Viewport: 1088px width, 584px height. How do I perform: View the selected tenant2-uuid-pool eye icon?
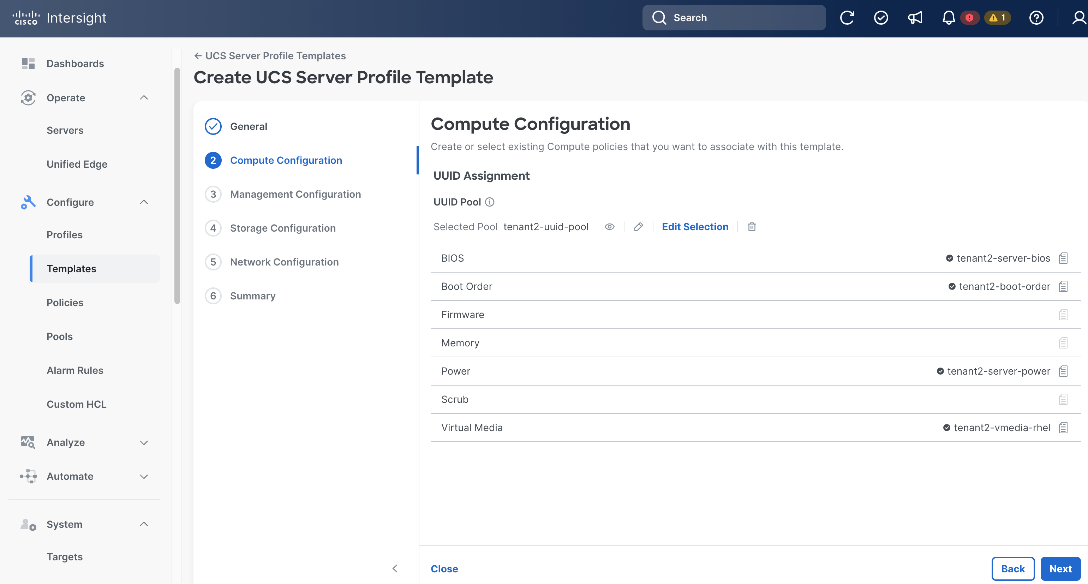(x=609, y=227)
